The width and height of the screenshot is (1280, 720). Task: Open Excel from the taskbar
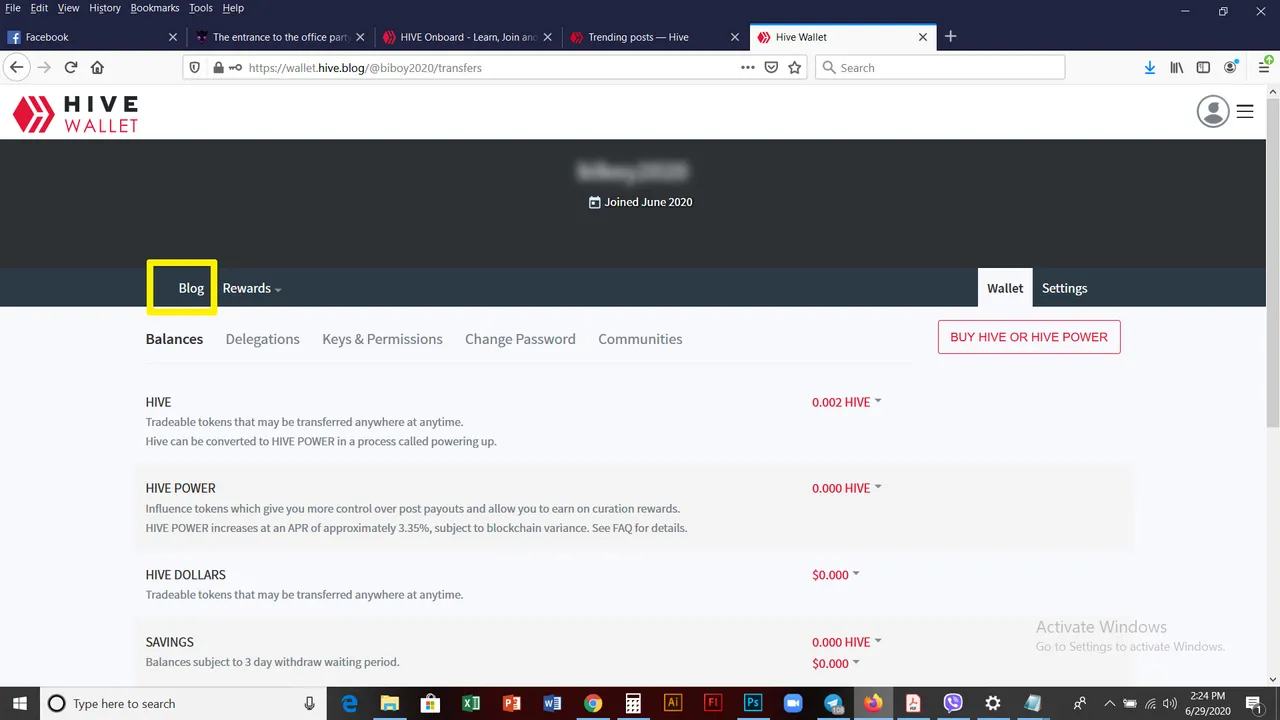click(472, 703)
